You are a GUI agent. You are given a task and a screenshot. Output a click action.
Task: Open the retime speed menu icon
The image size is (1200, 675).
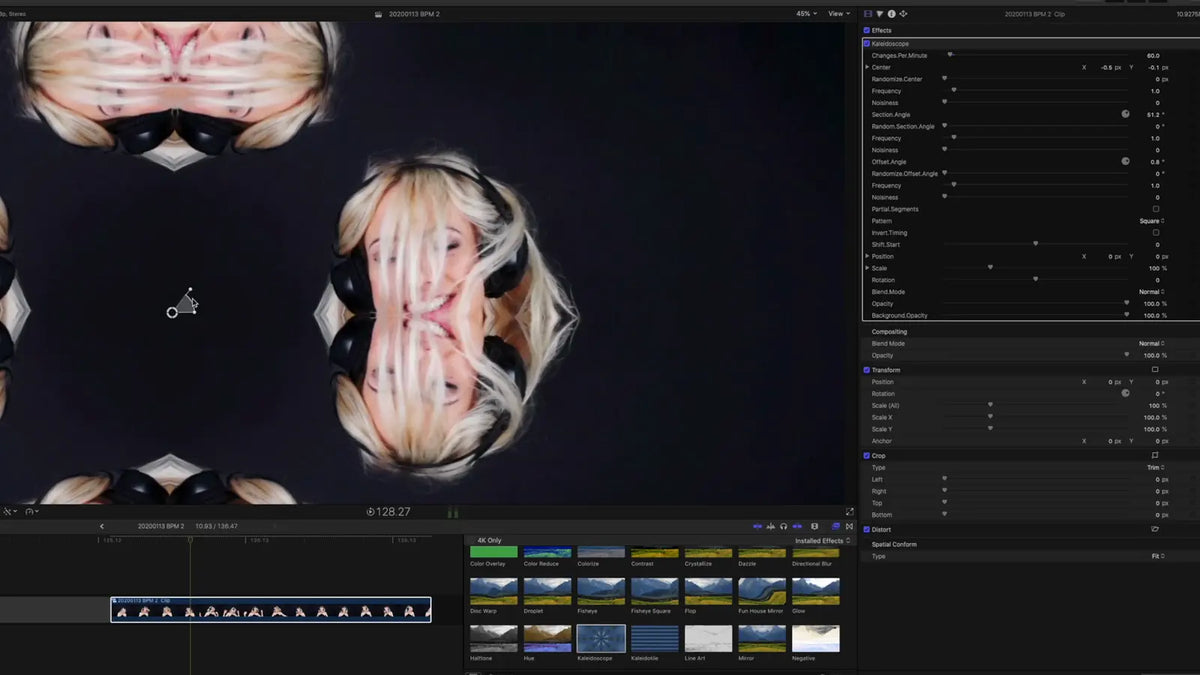pyautogui.click(x=31, y=511)
